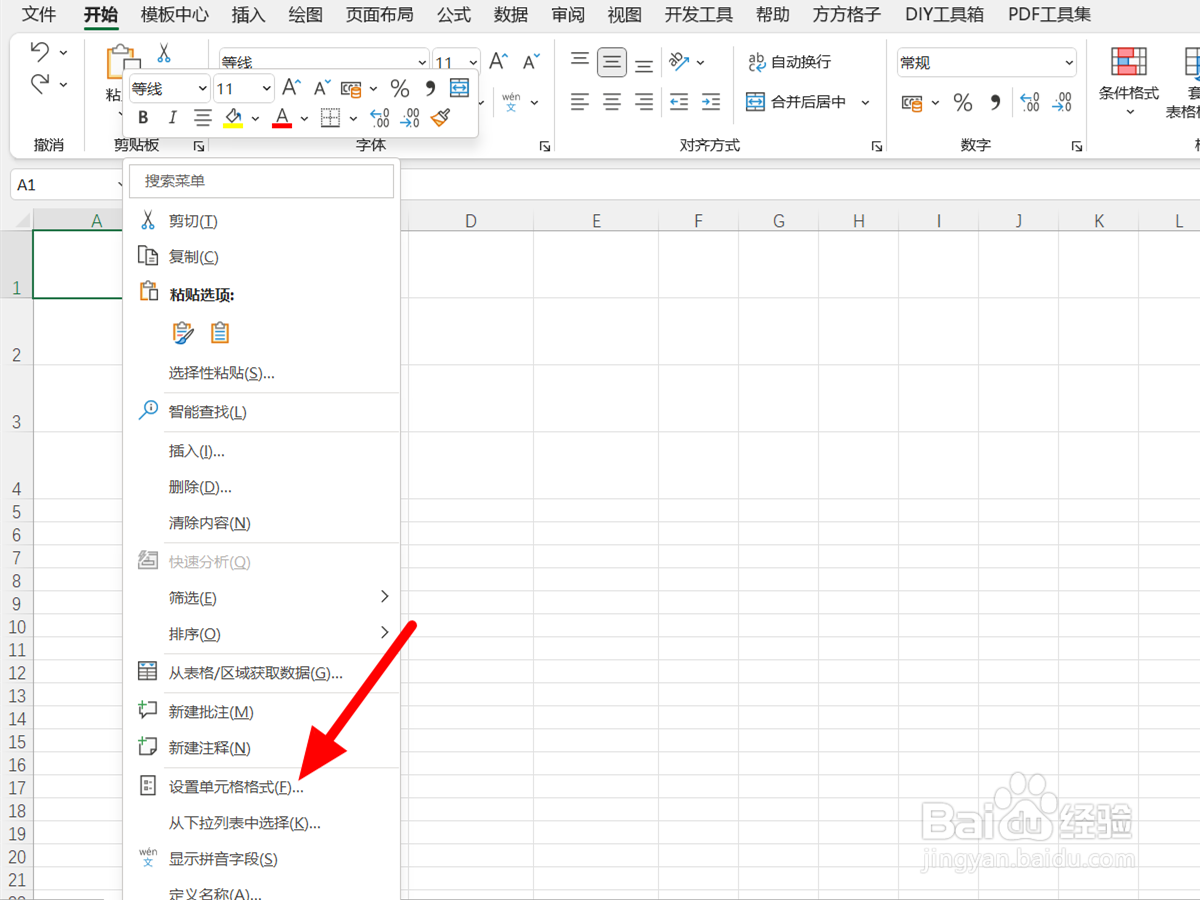This screenshot has width=1200, height=900.
Task: Toggle center alignment in the mini toolbar
Action: pyautogui.click(x=202, y=118)
